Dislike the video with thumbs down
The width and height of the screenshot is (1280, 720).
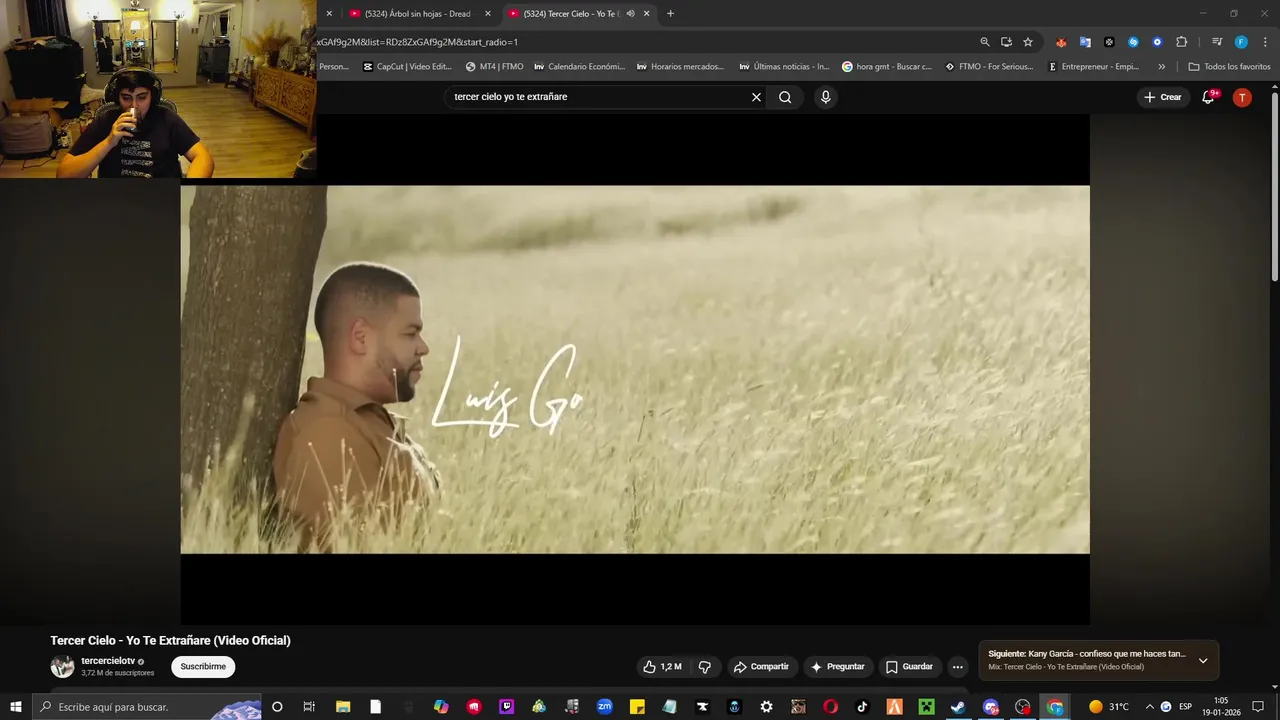point(705,667)
